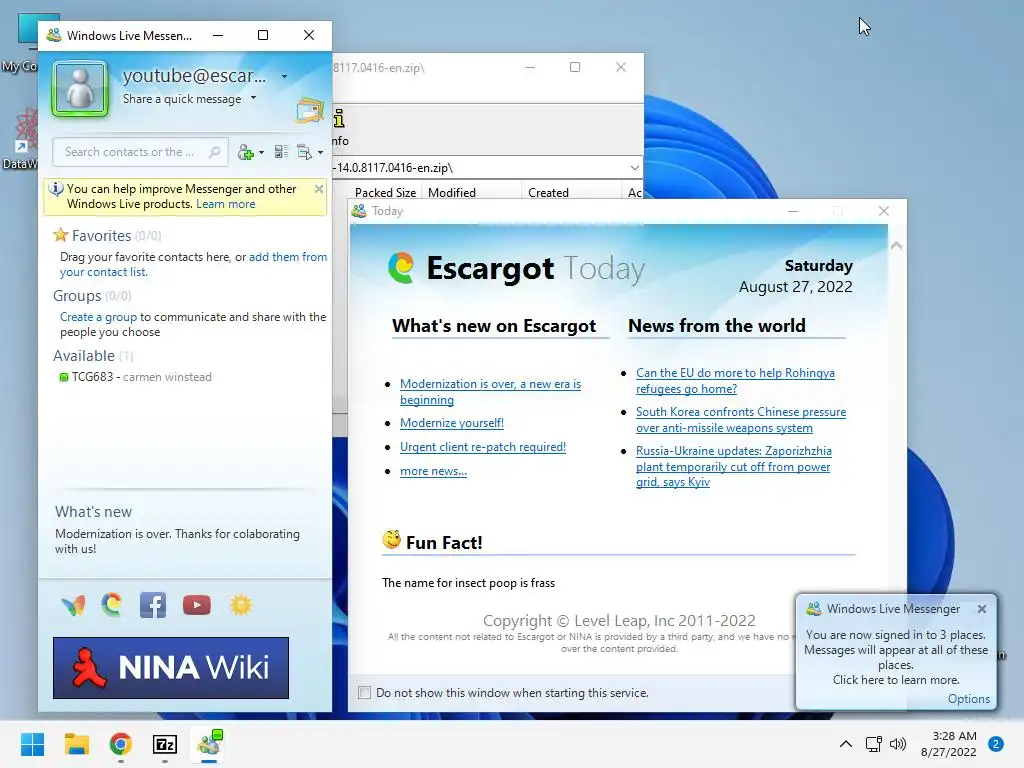This screenshot has height=768, width=1024.
Task: Open Modernization is over, a new era link
Action: (x=490, y=392)
